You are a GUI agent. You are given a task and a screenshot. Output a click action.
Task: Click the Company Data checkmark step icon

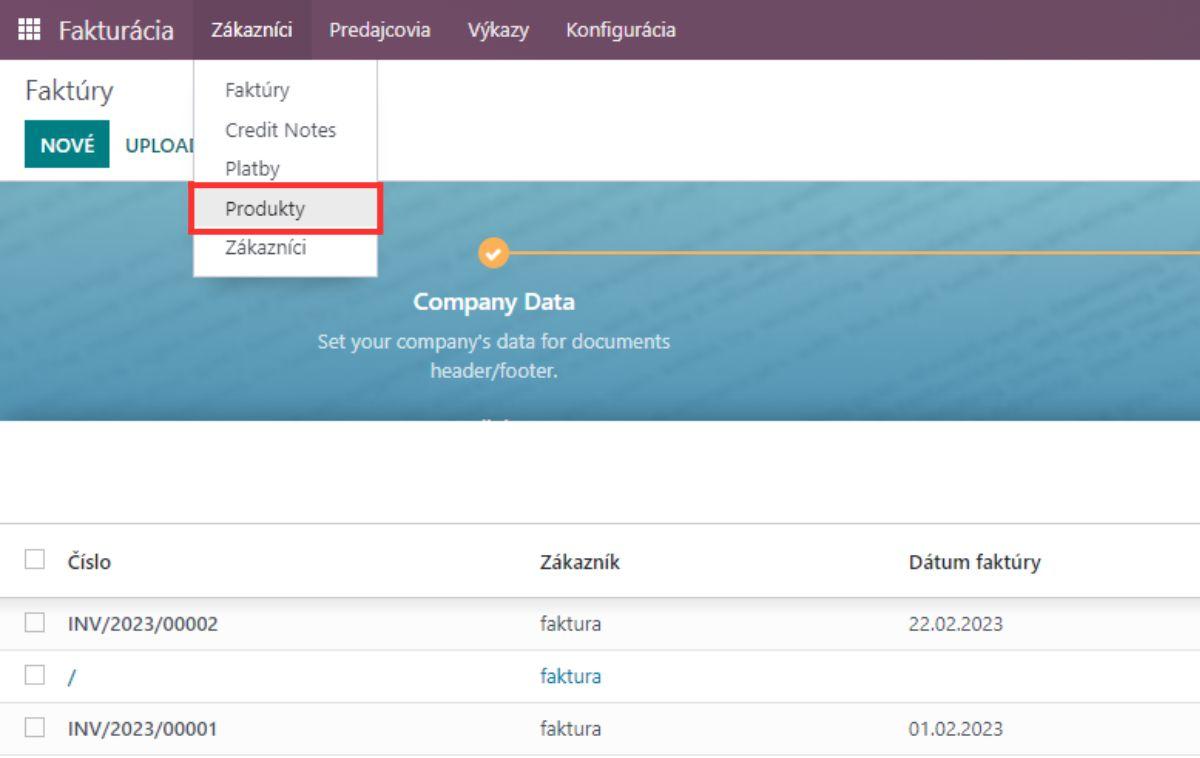[492, 253]
